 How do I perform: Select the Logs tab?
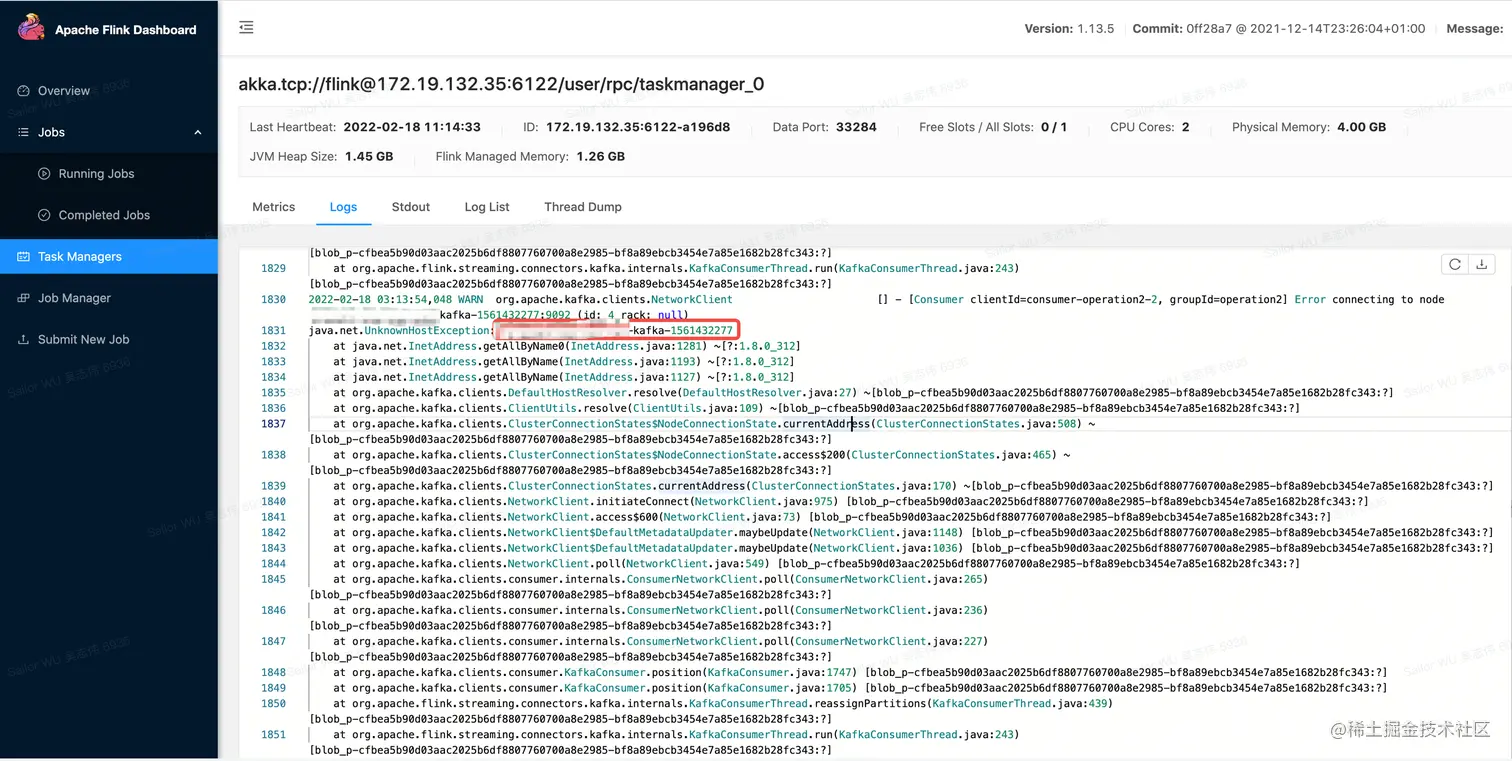tap(343, 207)
